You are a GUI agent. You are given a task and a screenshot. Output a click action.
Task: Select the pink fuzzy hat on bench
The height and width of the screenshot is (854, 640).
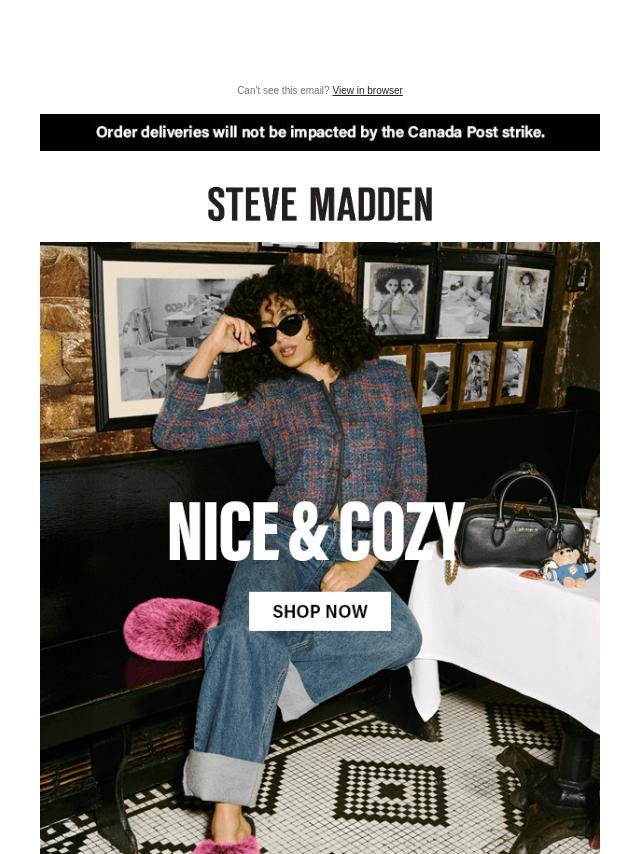171,629
